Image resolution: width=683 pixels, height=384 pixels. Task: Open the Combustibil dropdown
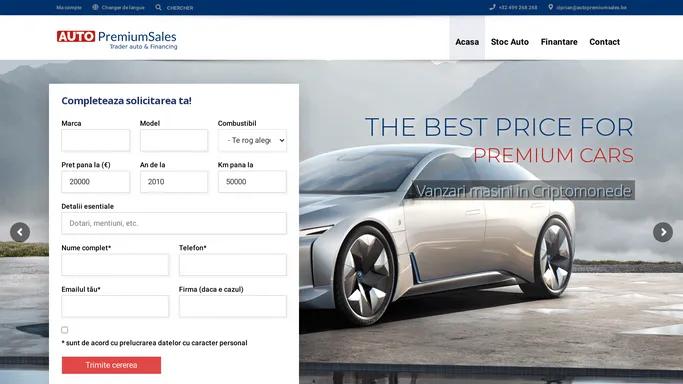[x=252, y=140]
